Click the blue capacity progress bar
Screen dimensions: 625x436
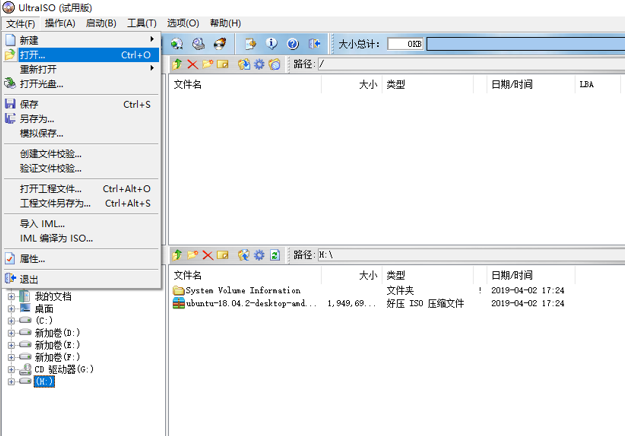coord(526,44)
